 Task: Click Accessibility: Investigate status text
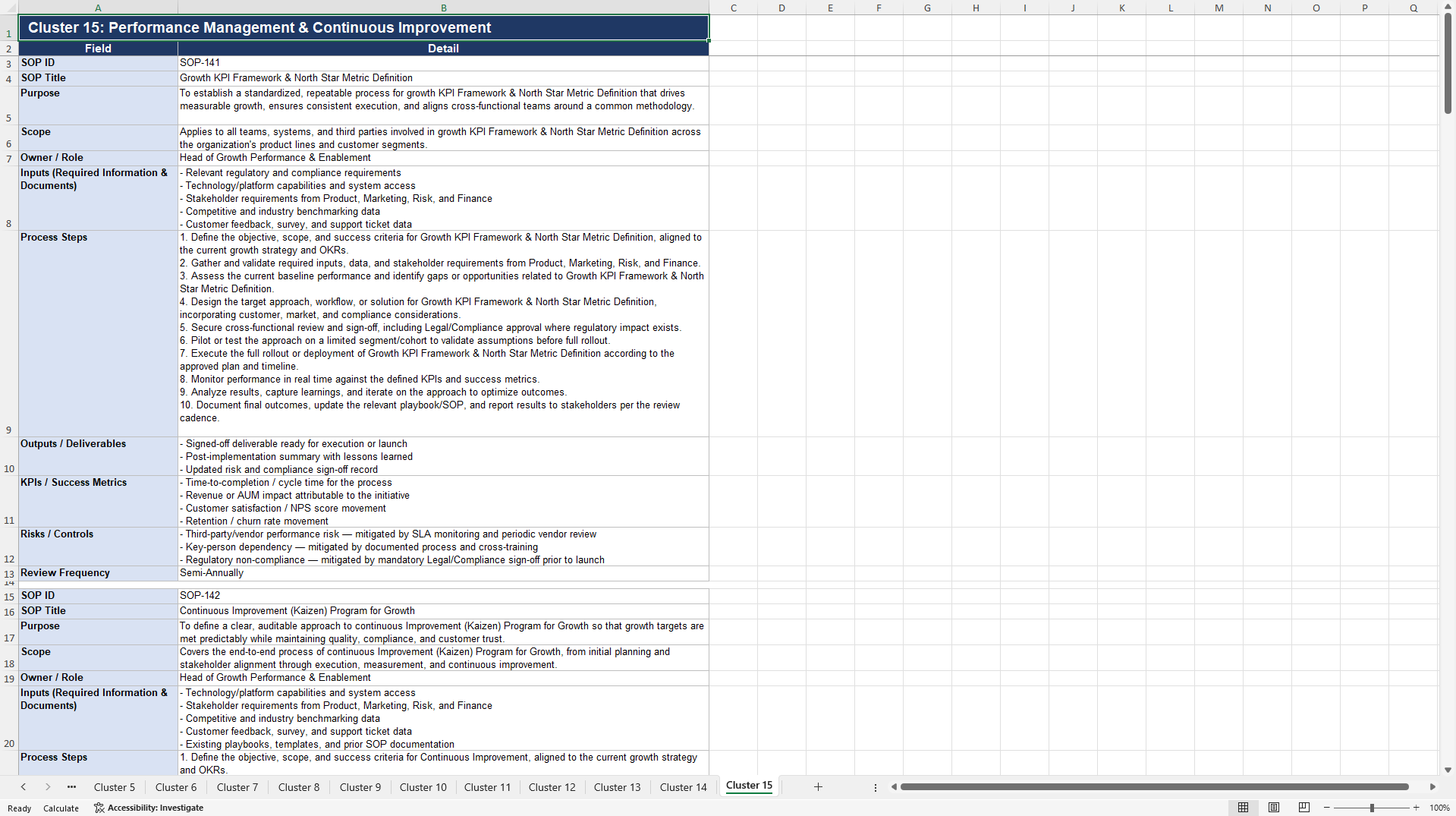(x=156, y=808)
